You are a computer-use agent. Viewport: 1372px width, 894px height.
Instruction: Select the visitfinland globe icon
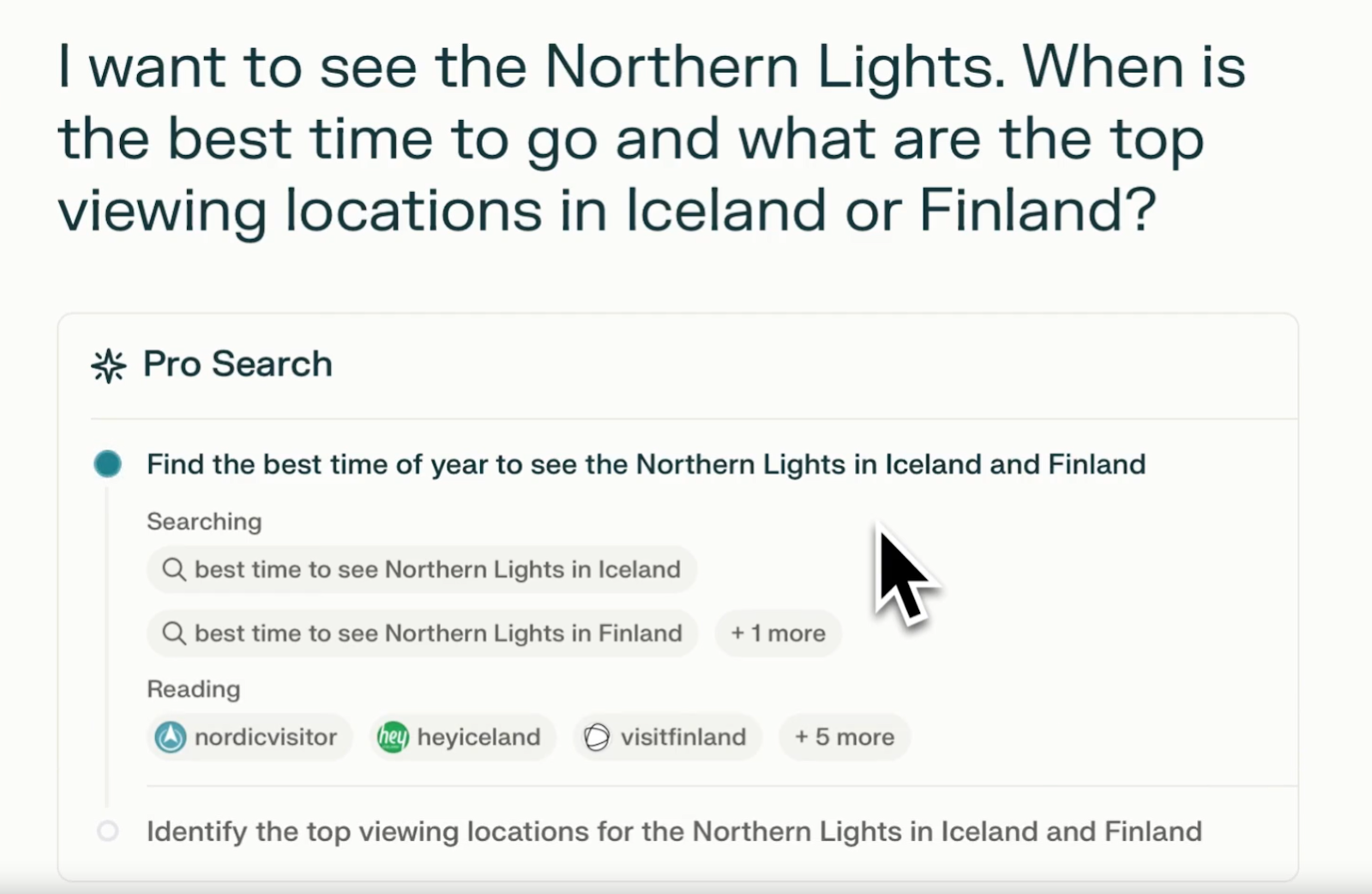[596, 736]
